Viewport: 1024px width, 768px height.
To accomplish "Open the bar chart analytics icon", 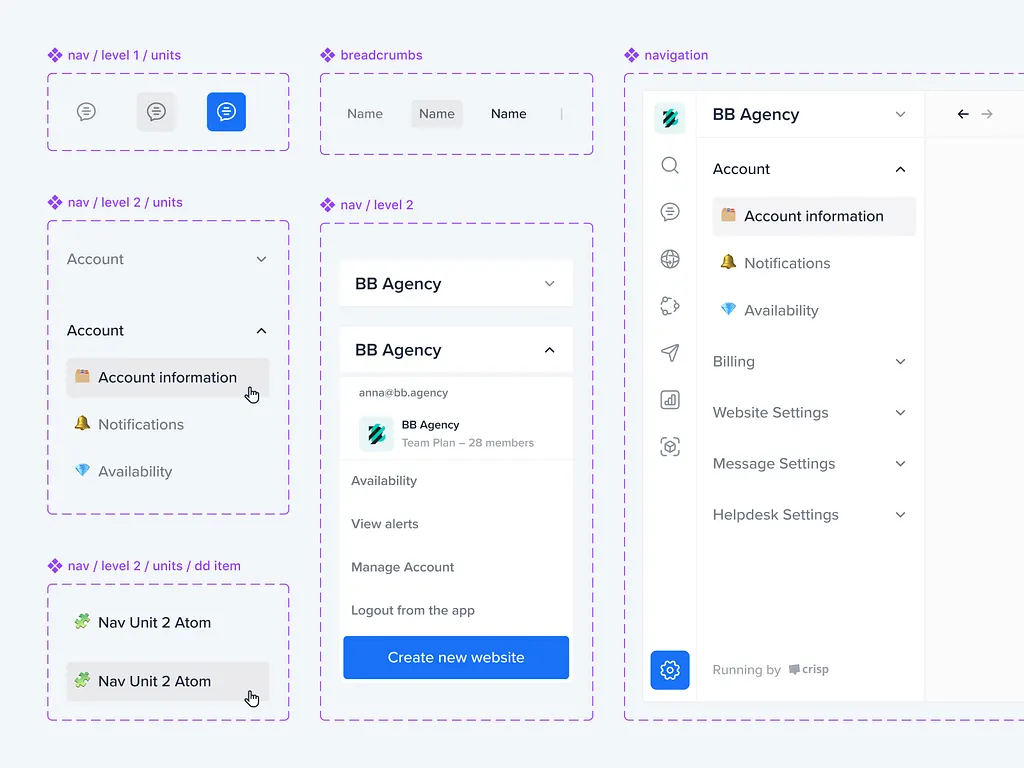I will 670,400.
